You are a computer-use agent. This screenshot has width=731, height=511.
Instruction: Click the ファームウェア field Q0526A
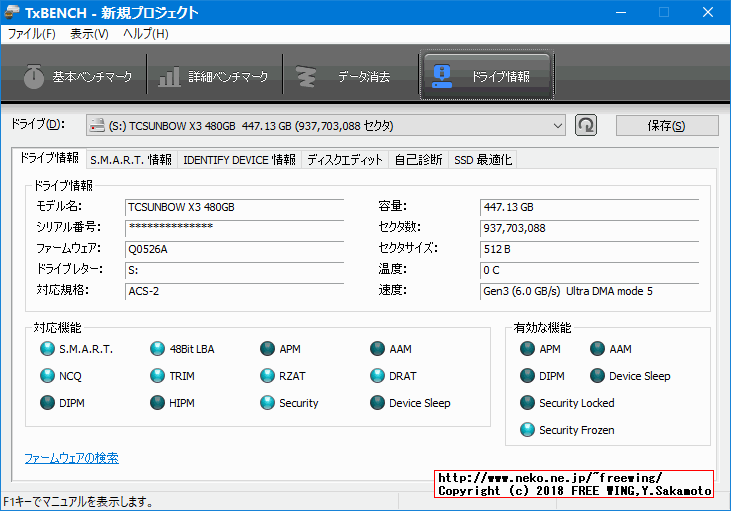pyautogui.click(x=234, y=249)
